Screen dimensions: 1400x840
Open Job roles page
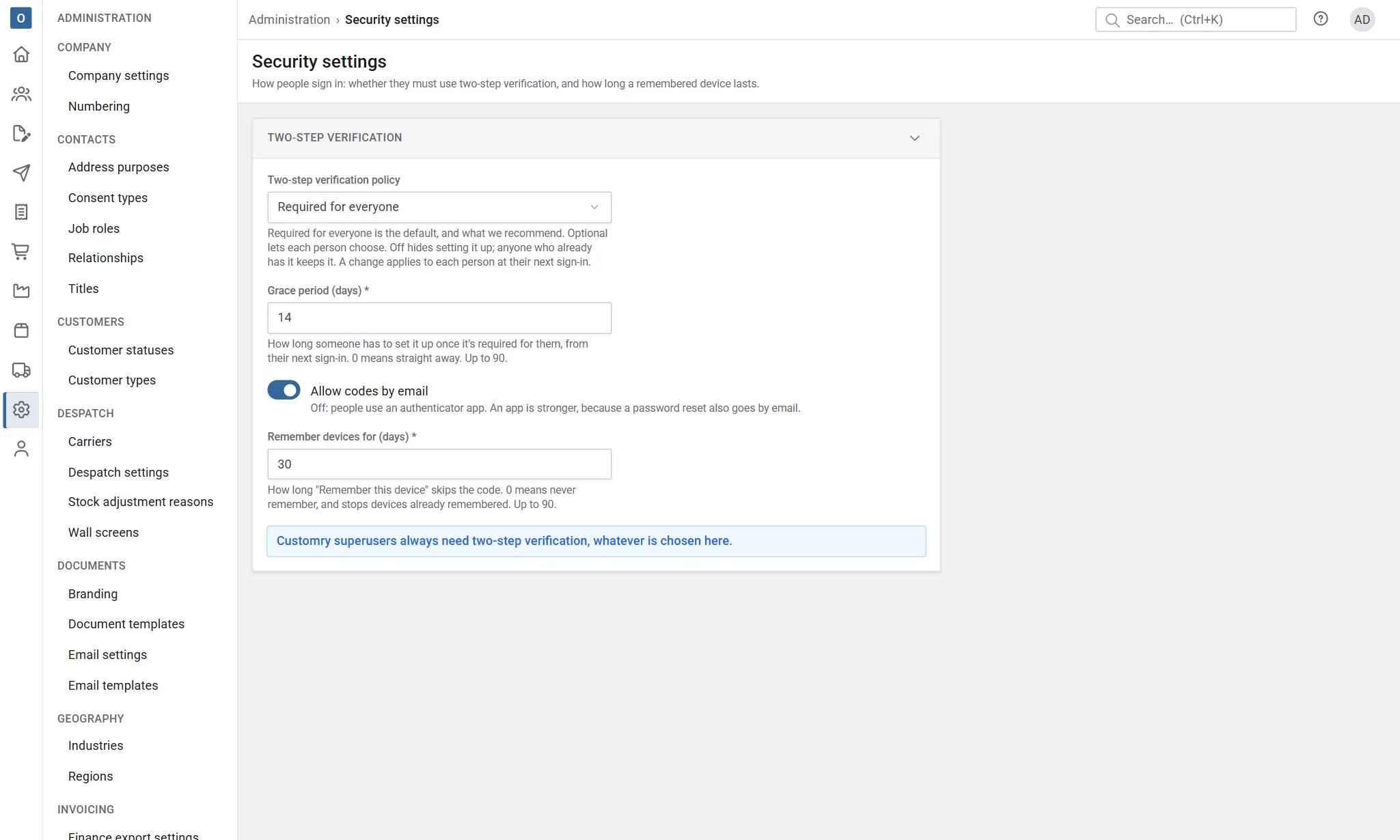click(94, 229)
